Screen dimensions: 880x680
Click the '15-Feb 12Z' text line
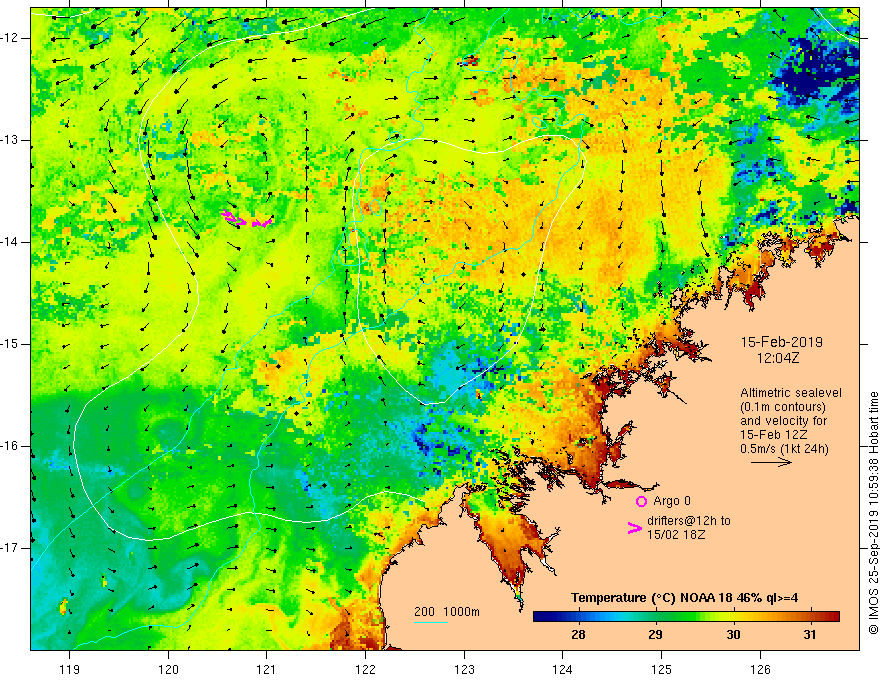[x=770, y=435]
